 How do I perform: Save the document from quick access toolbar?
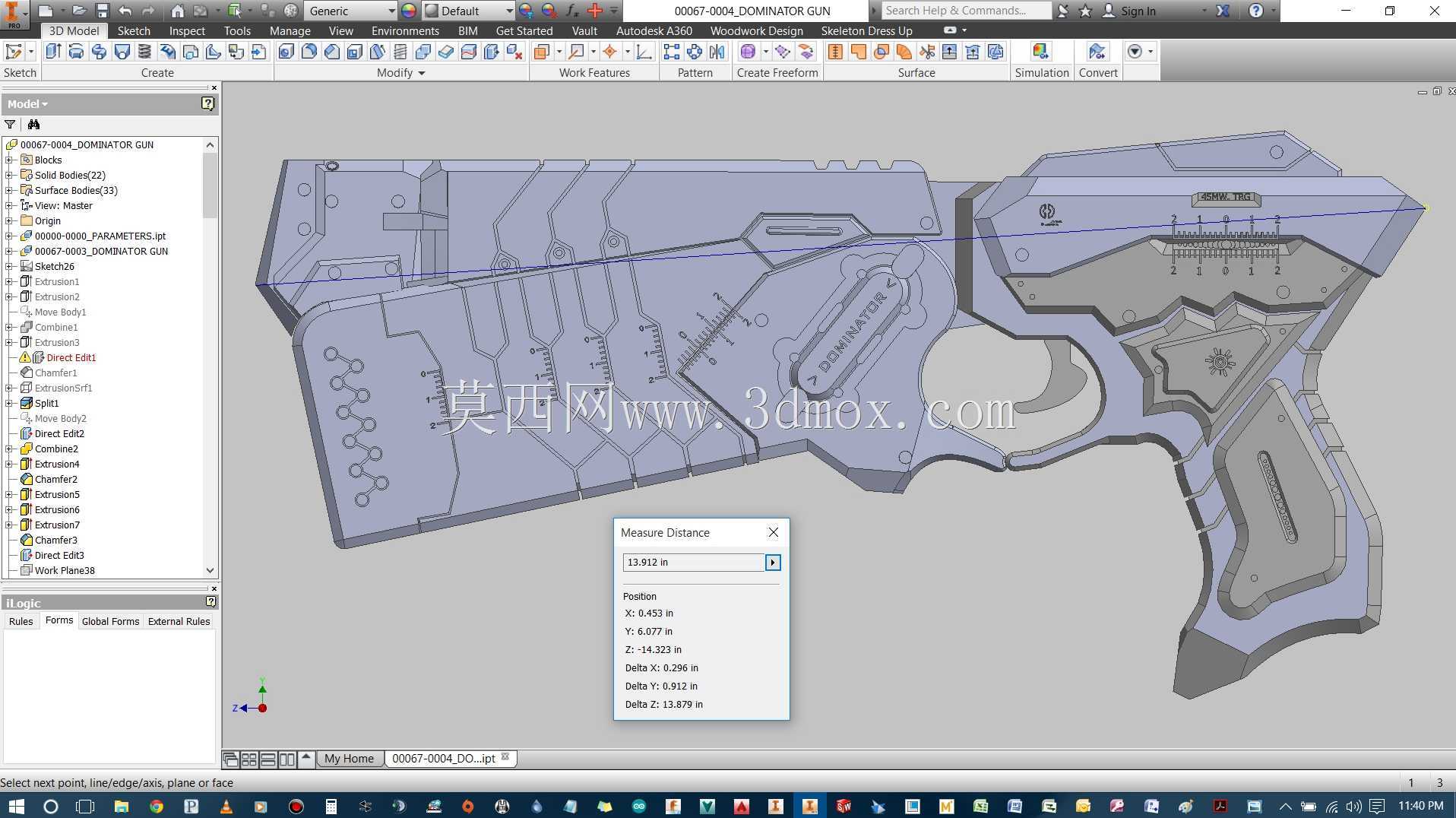102,11
